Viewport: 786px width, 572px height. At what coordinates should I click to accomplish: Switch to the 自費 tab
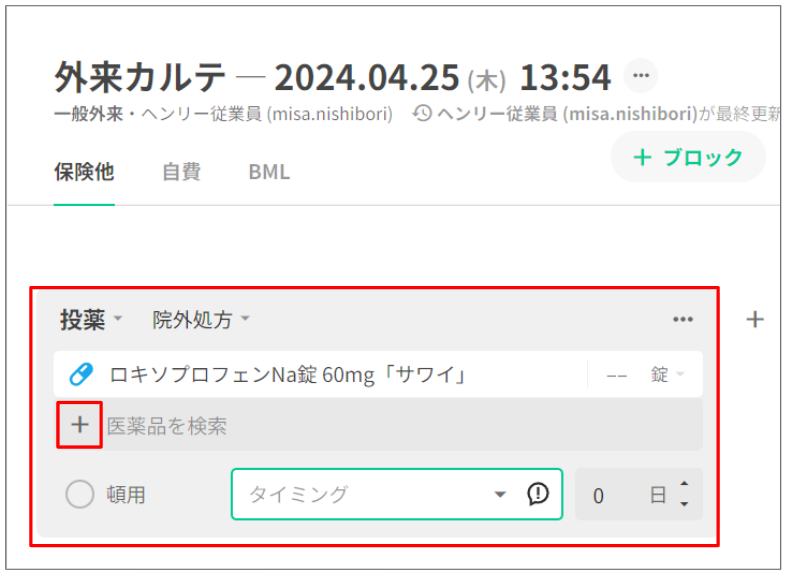click(x=181, y=172)
